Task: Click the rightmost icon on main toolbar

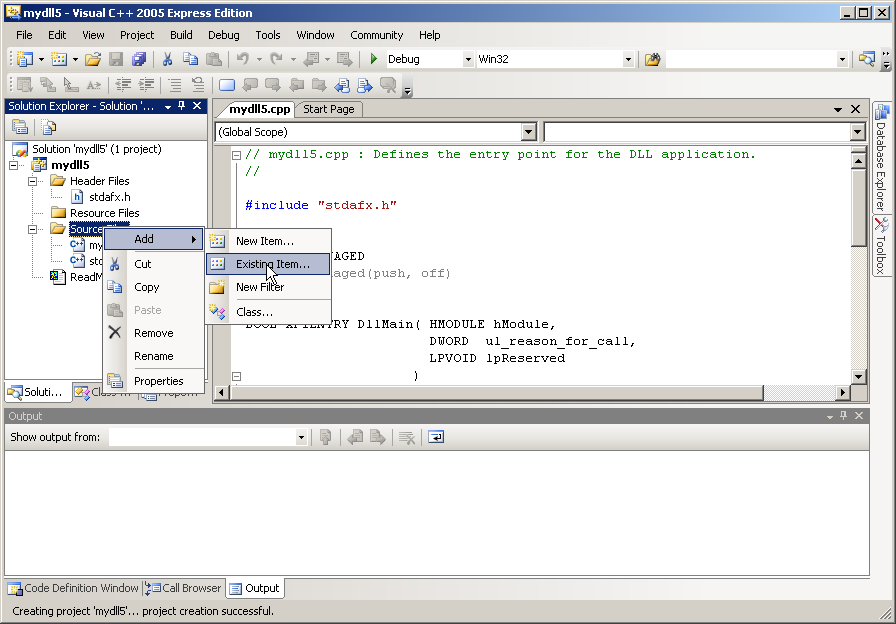Action: pos(866,59)
